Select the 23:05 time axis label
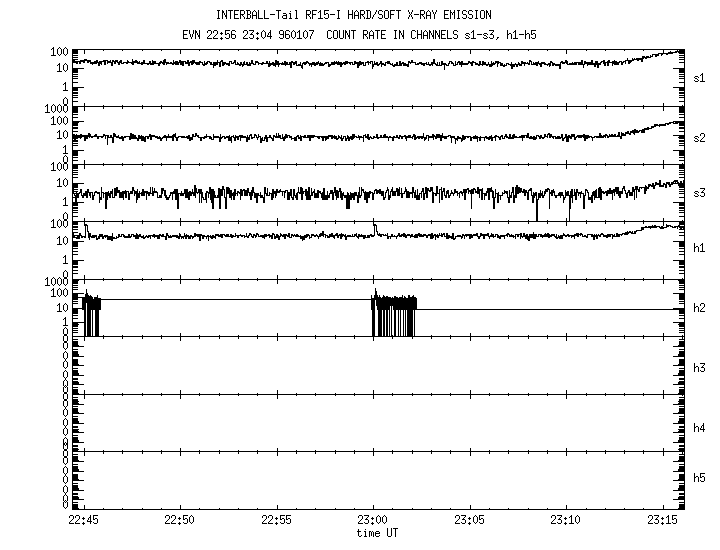 coord(470,520)
